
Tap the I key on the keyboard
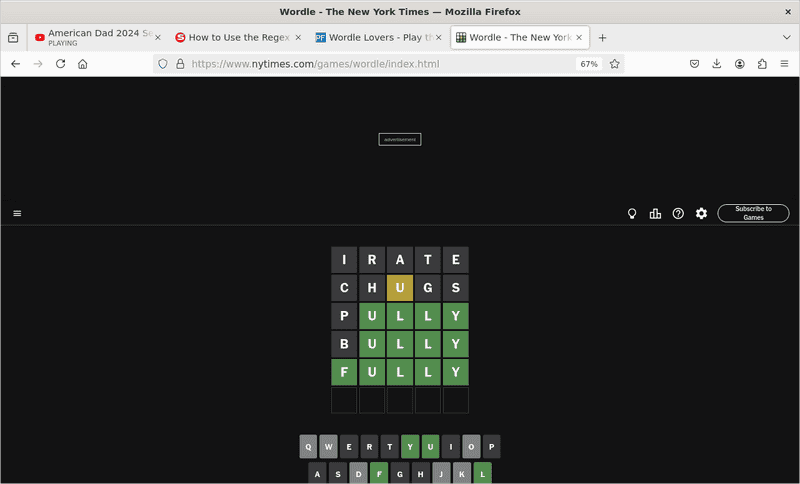(451, 447)
